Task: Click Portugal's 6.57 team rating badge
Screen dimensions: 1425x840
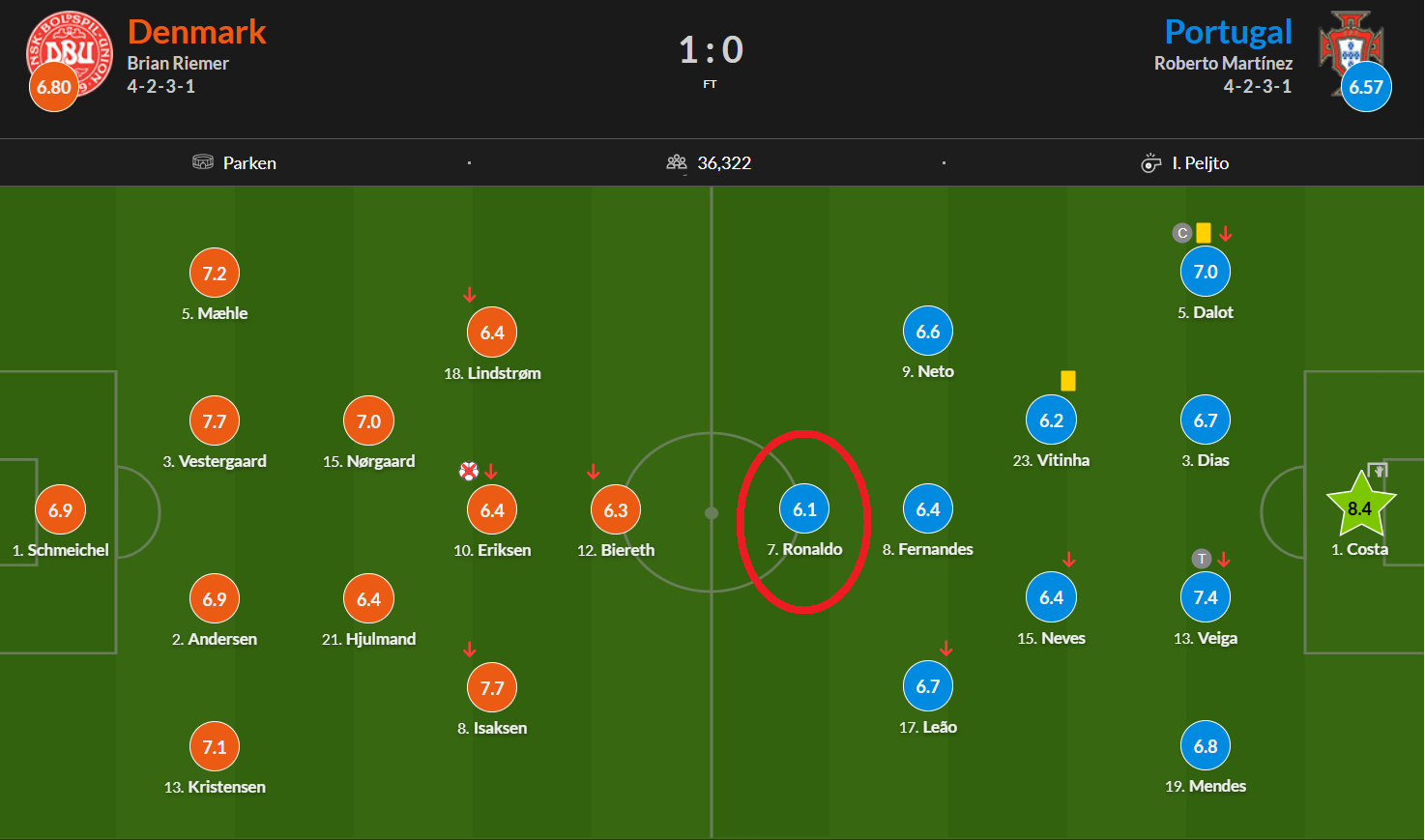Action: point(1366,87)
